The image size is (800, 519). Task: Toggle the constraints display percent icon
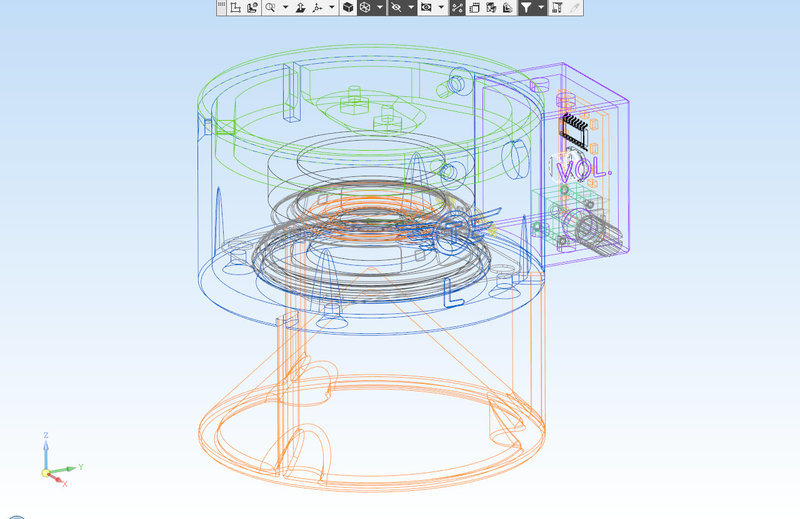click(x=458, y=8)
